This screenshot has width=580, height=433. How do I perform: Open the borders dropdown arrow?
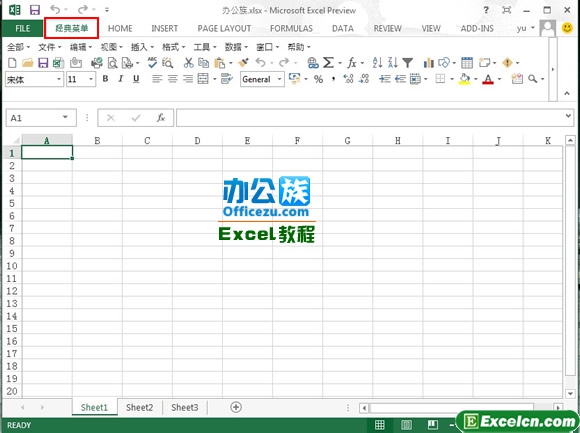pos(452,79)
